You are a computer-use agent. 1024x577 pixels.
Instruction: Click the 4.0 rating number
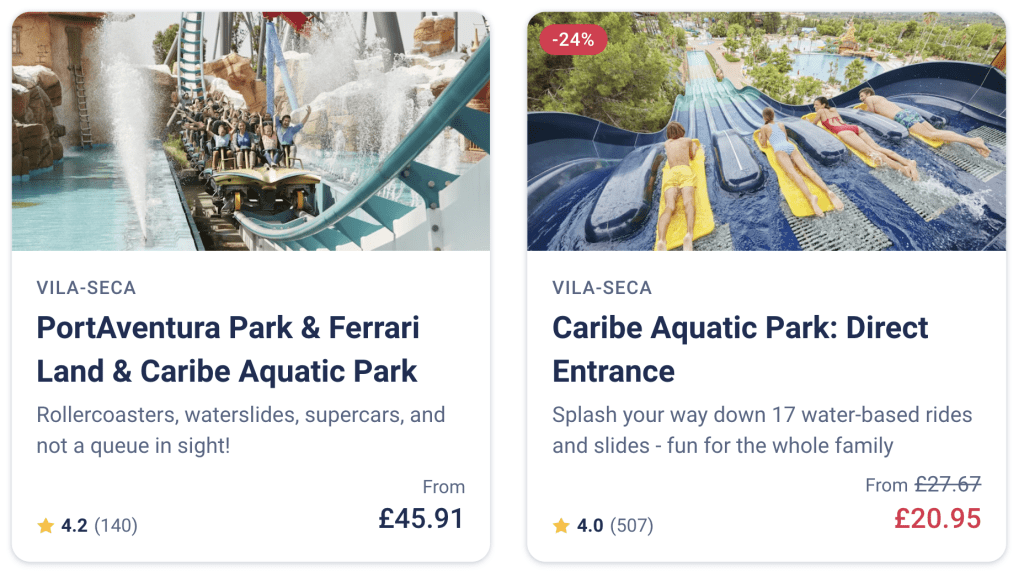[590, 525]
